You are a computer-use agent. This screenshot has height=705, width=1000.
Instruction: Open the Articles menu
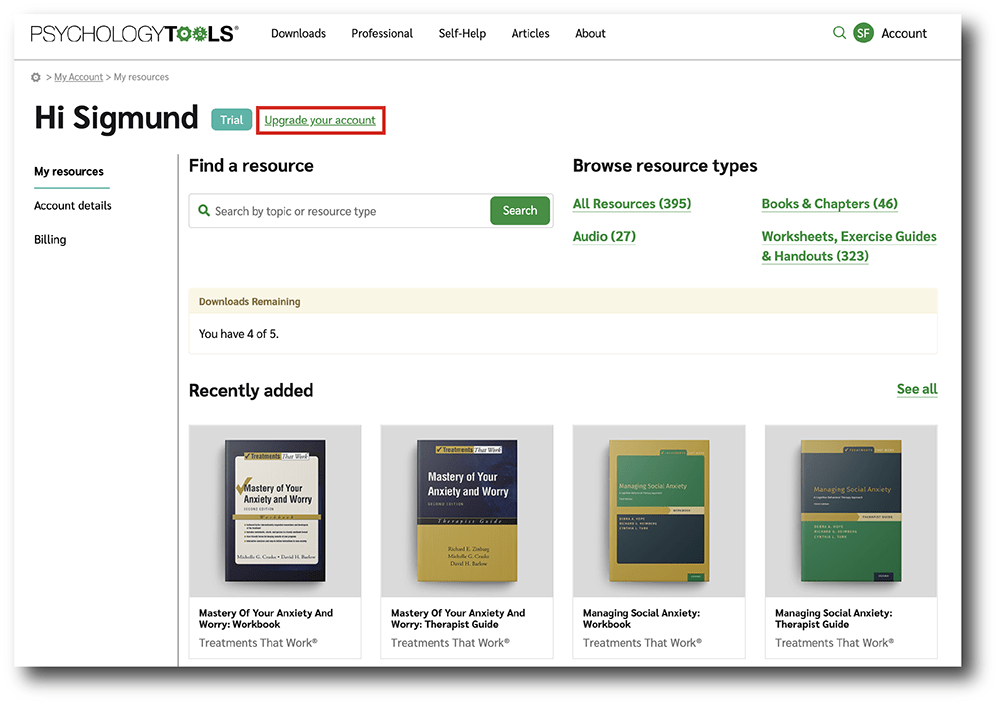tap(531, 33)
